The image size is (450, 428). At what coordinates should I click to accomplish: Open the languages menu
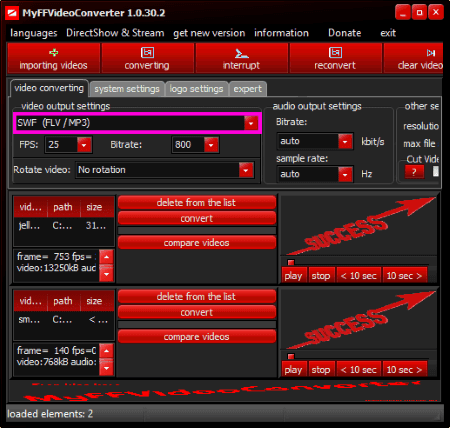point(34,33)
